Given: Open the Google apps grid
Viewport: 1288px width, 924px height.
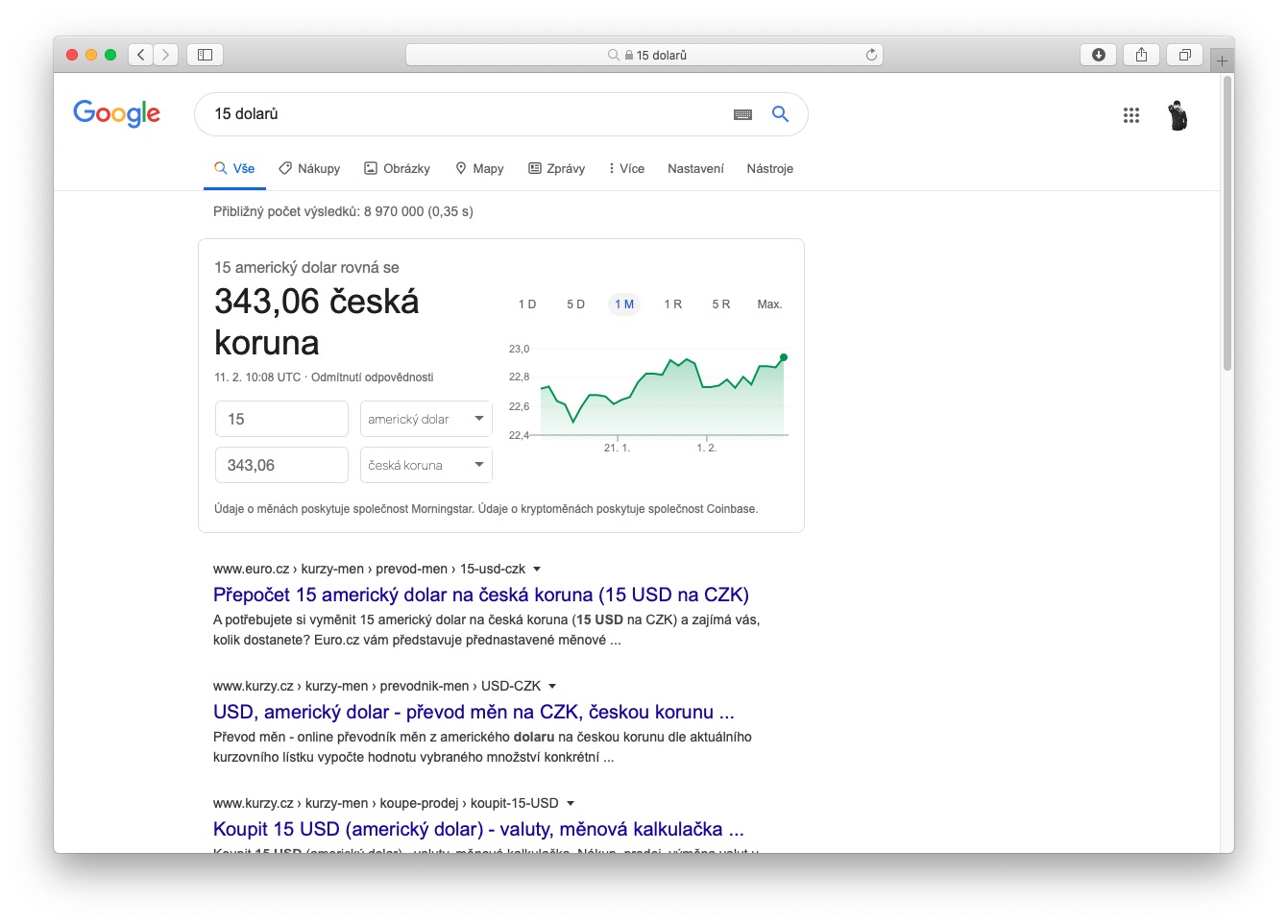Looking at the screenshot, I should [1130, 115].
